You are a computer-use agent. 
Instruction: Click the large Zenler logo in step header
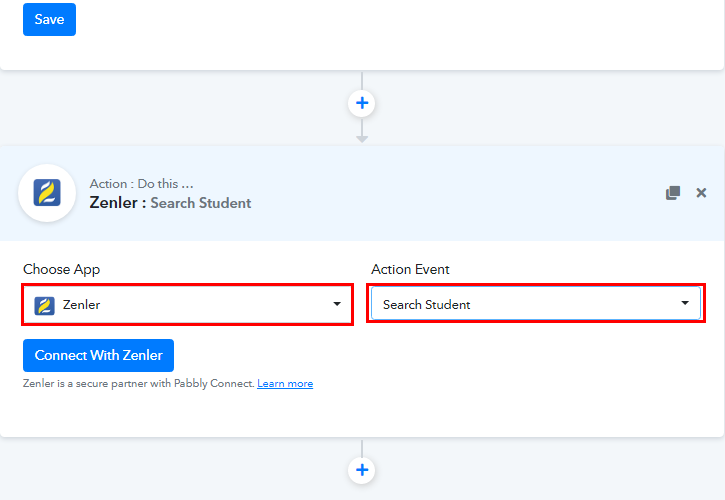click(47, 193)
